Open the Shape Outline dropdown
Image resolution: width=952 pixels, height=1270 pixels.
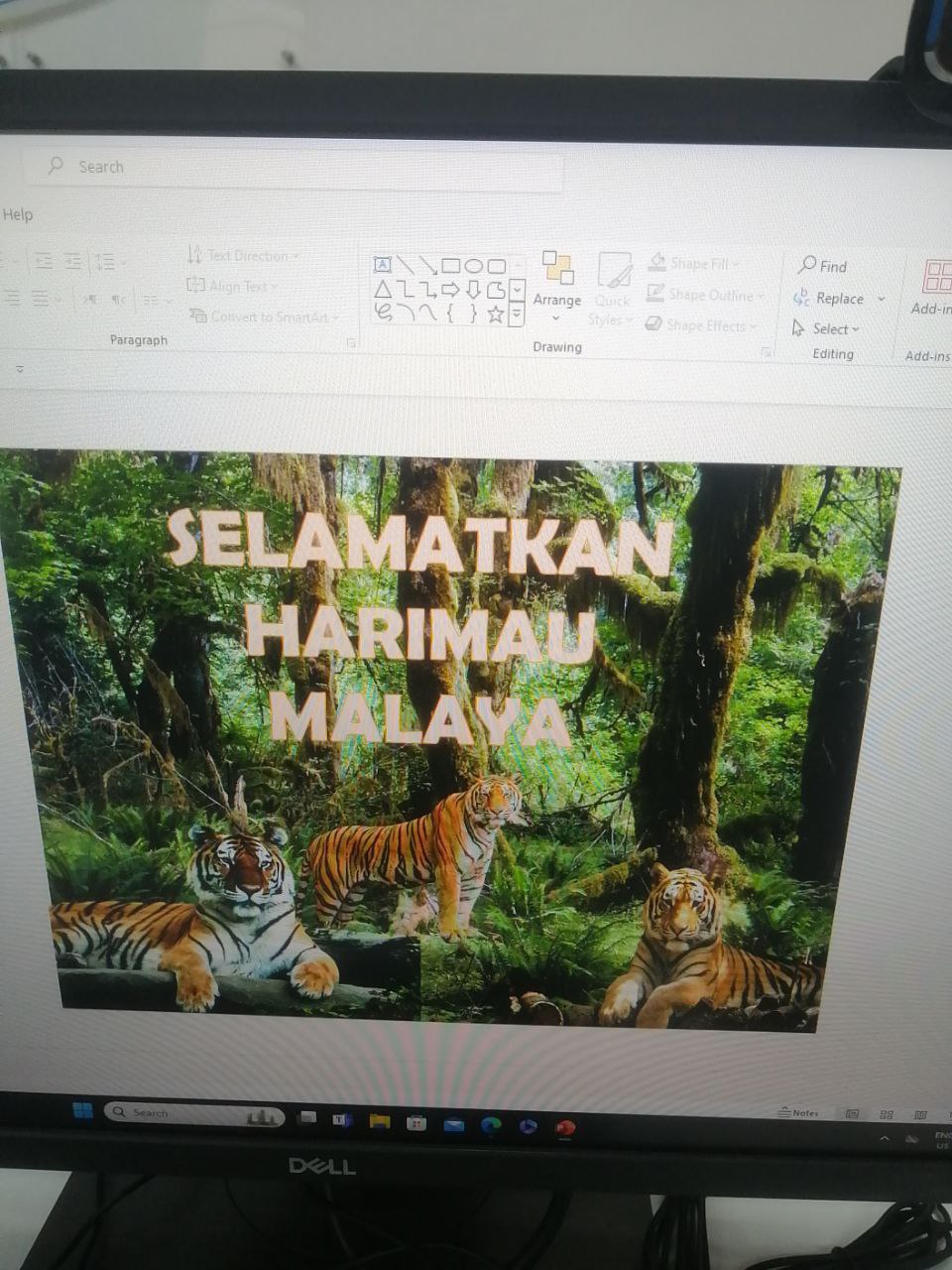(x=705, y=294)
